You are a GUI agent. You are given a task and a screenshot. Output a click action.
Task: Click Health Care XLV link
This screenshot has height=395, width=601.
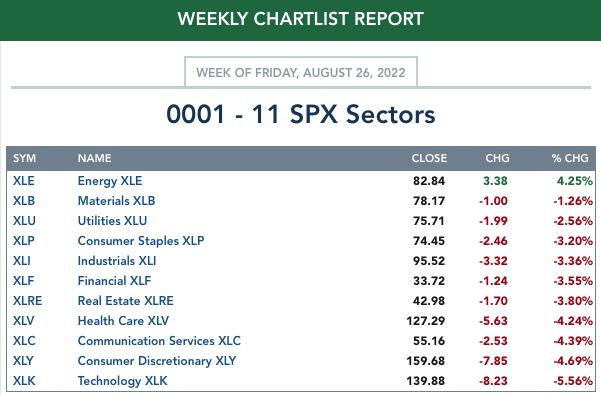[123, 321]
